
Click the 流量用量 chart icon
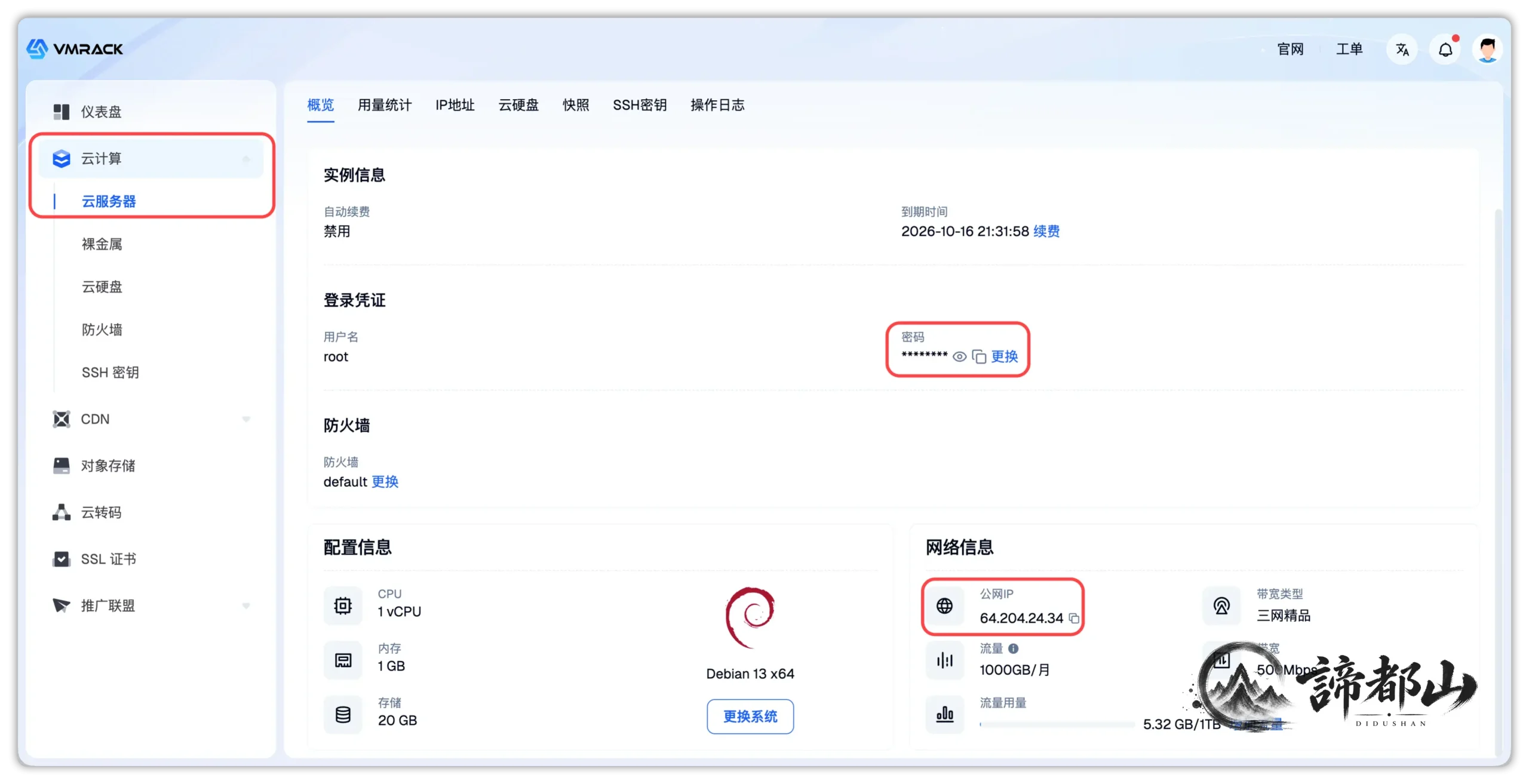pos(945,715)
